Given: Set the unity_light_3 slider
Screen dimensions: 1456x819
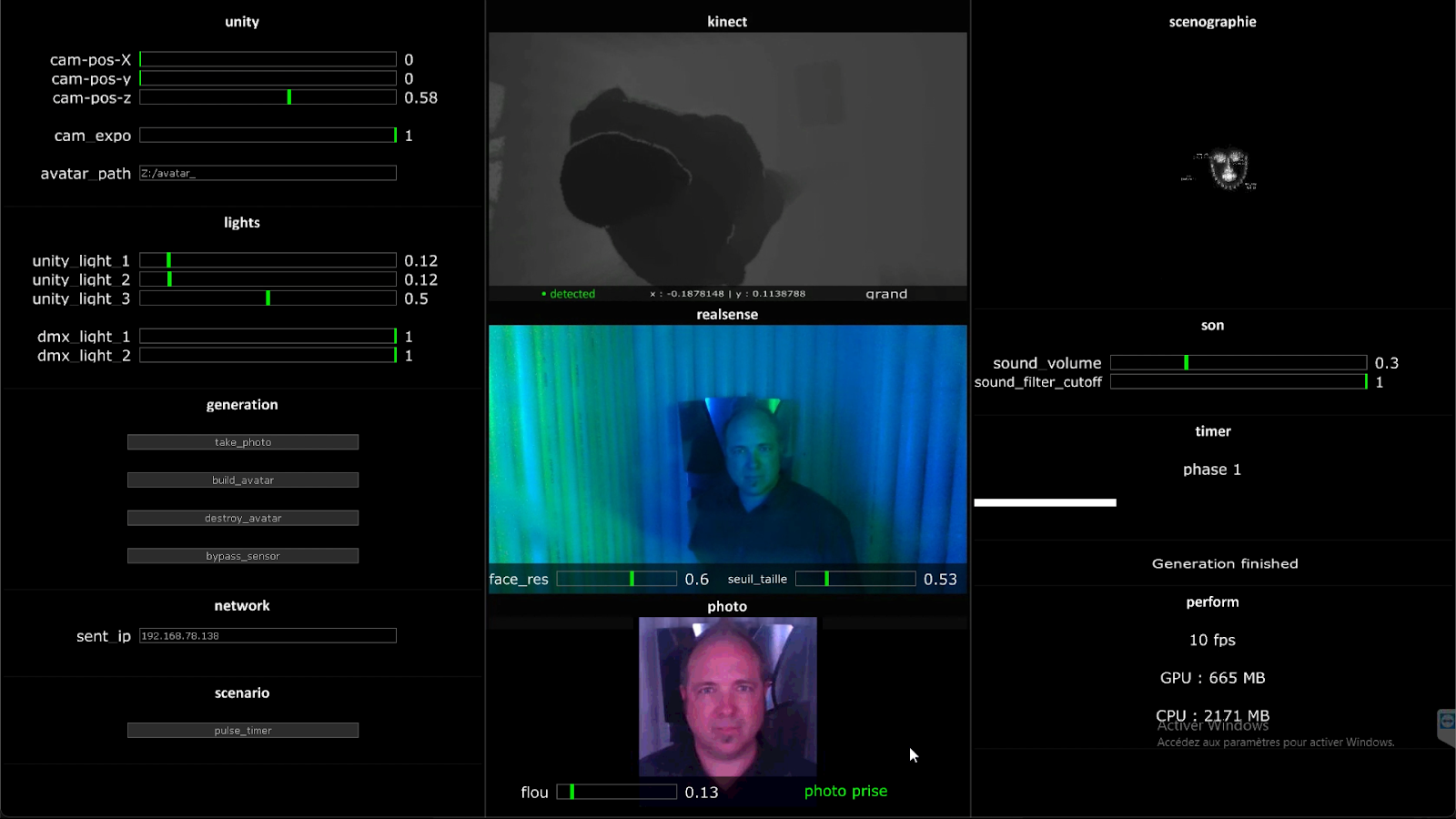Looking at the screenshot, I should pos(268,298).
